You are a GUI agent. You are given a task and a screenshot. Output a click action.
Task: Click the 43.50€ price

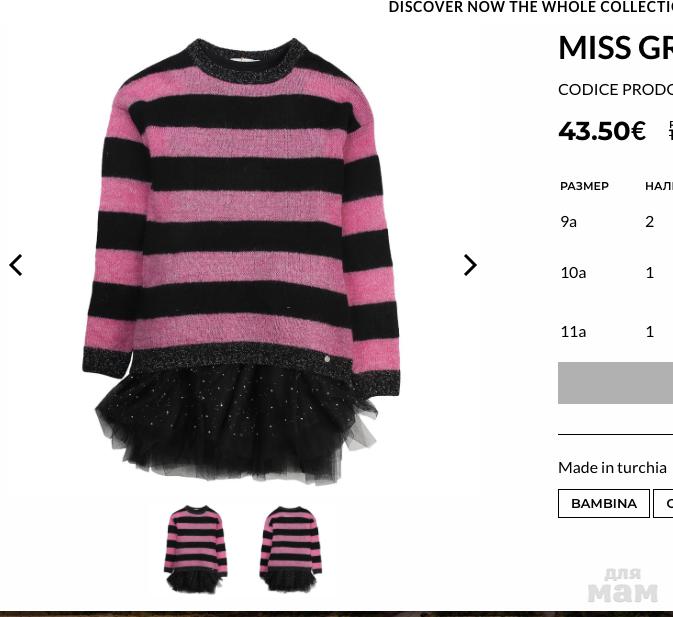pos(602,131)
